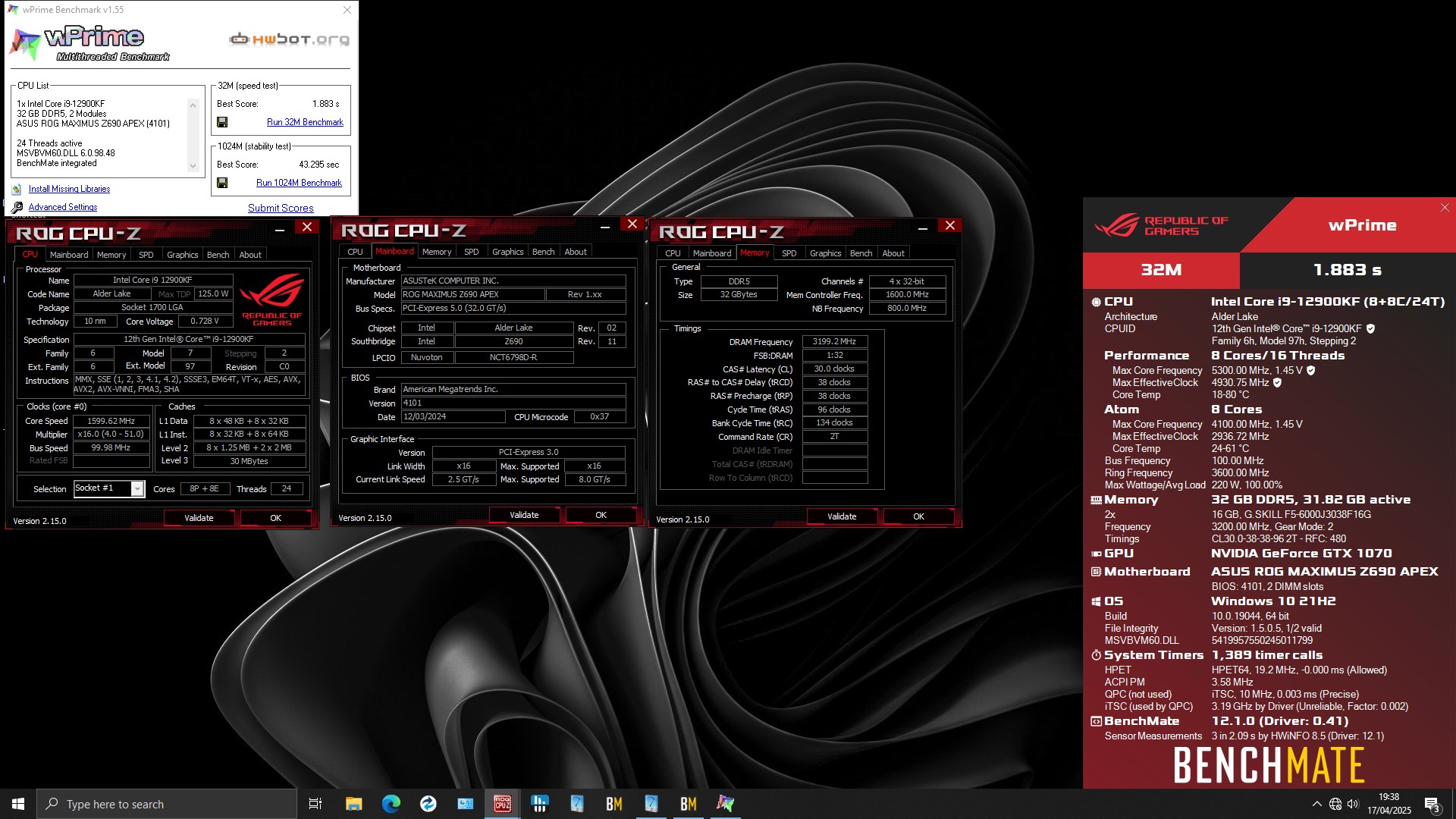Open the Socket #1 selection dropdown

click(x=137, y=489)
